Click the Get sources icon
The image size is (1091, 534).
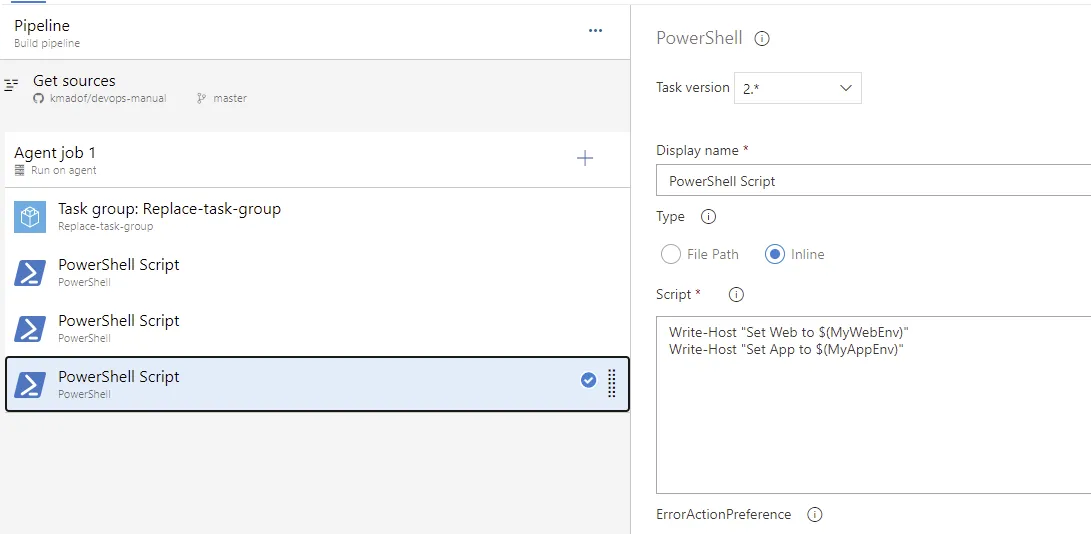[12, 87]
